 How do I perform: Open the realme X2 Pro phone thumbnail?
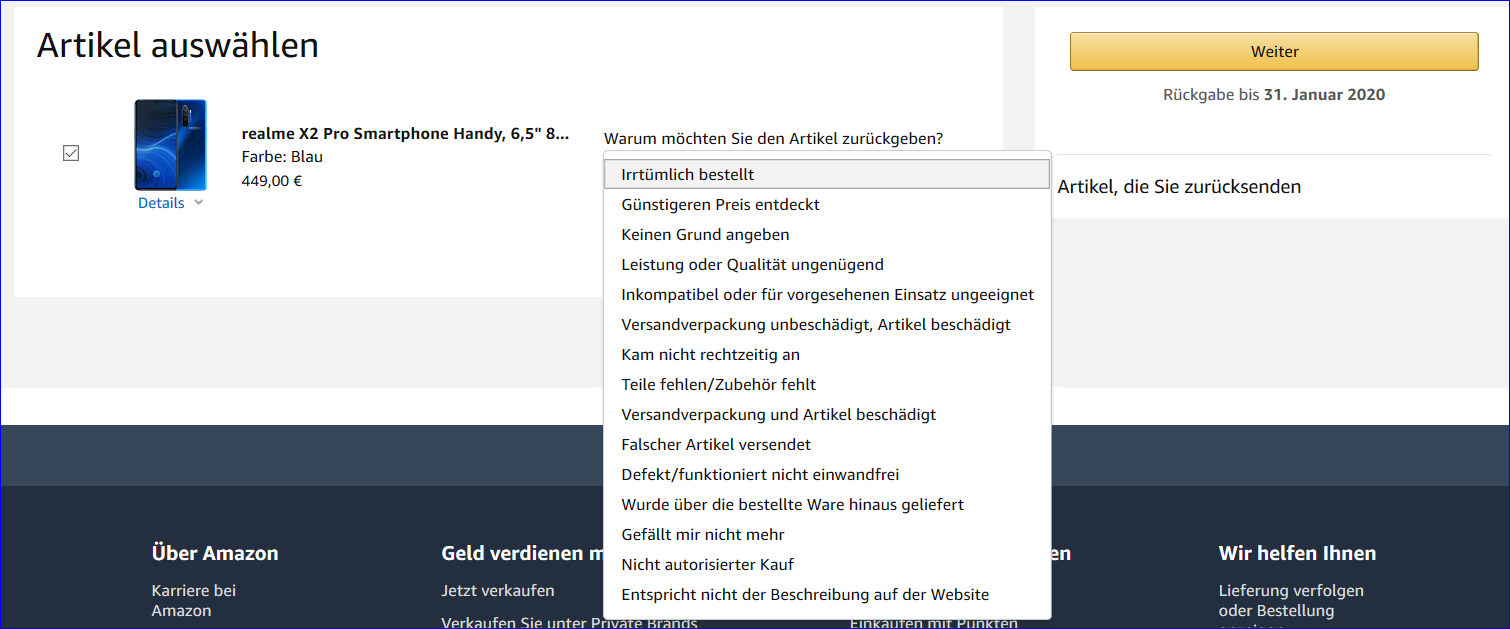click(171, 145)
